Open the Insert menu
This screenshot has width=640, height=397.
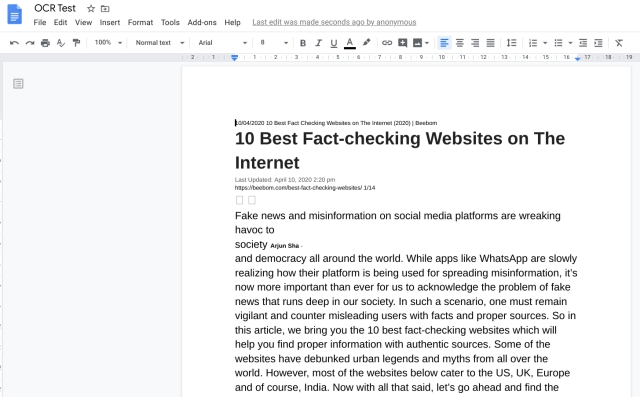click(110, 22)
